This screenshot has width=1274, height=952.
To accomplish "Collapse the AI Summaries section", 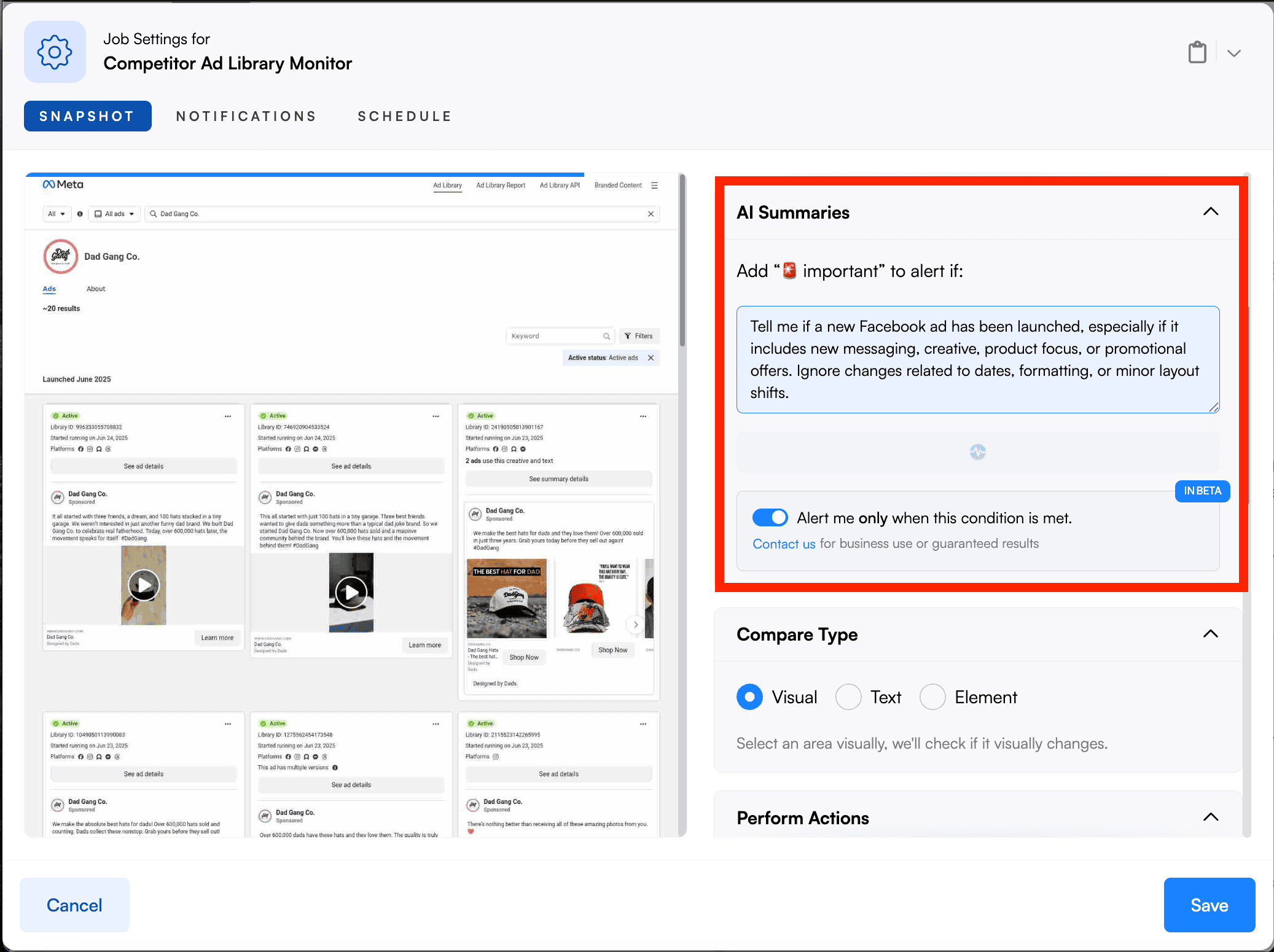I will pos(1210,212).
